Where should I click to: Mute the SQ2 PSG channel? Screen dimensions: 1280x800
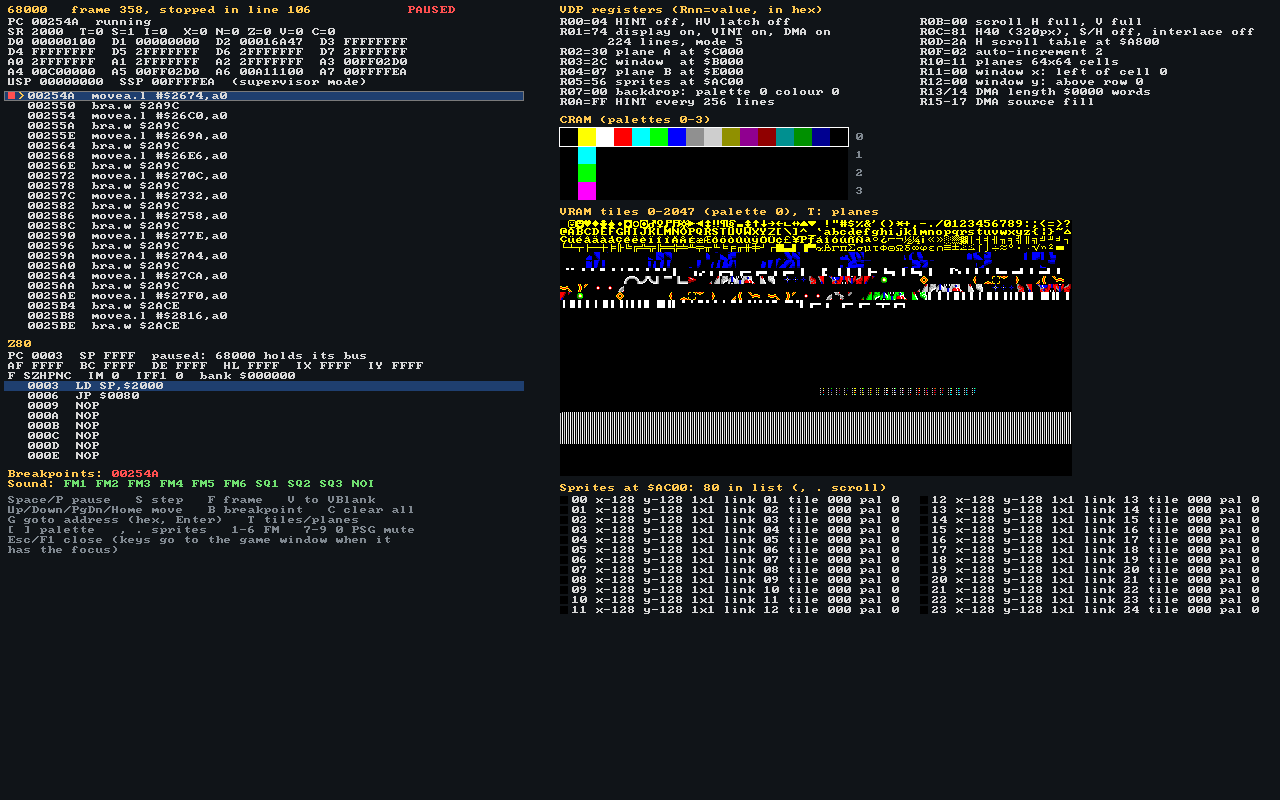coord(299,484)
